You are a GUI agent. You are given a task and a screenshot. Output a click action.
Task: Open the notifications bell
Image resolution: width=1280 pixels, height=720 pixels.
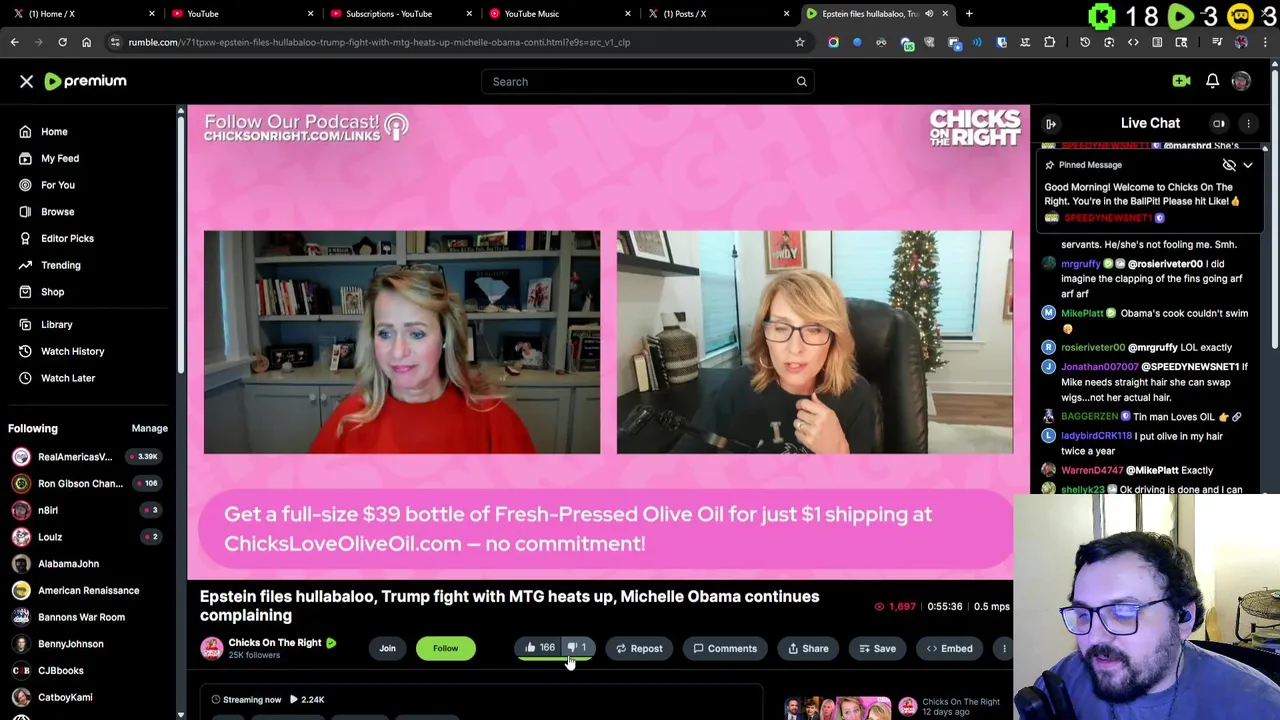click(x=1212, y=81)
